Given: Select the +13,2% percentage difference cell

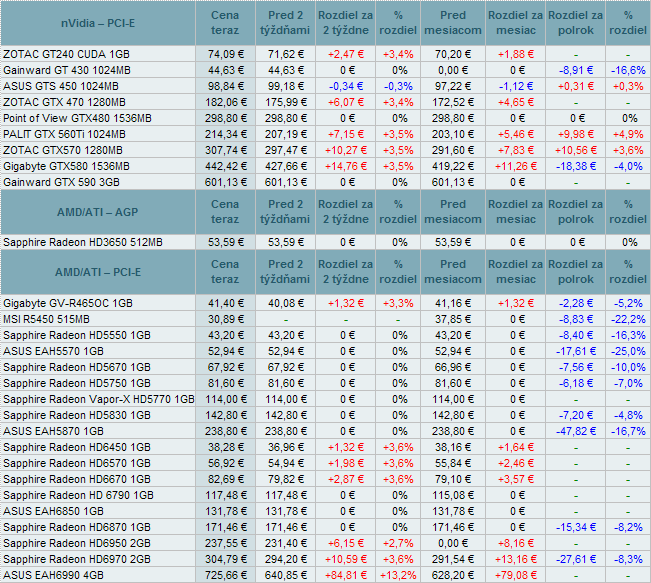Looking at the screenshot, I should point(400,577).
